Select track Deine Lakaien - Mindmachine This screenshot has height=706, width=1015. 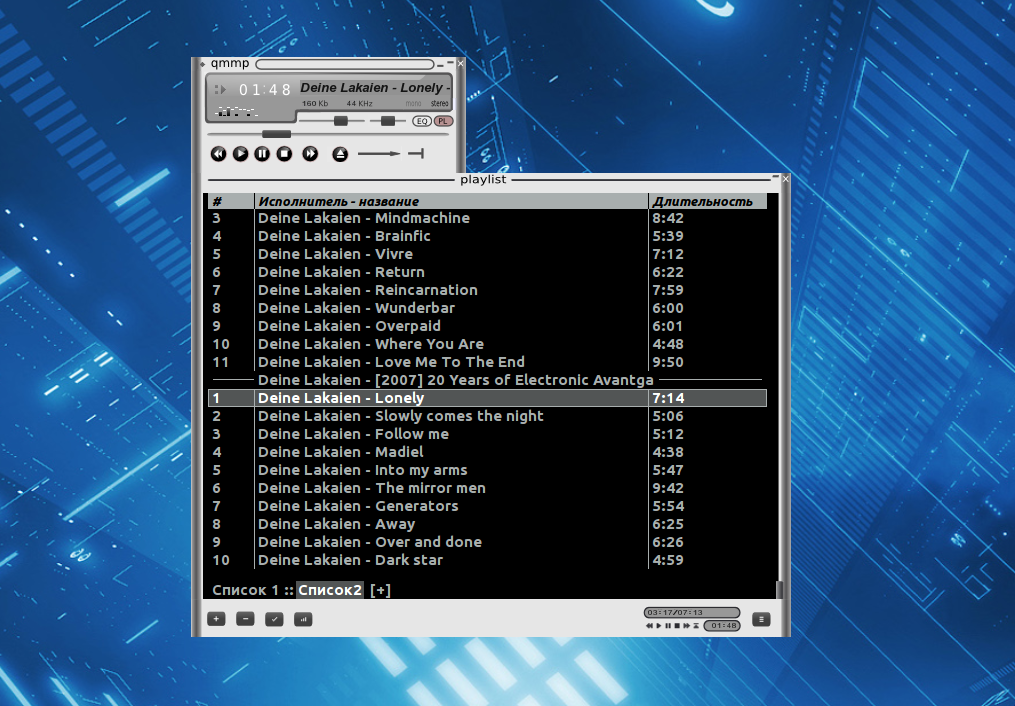487,218
